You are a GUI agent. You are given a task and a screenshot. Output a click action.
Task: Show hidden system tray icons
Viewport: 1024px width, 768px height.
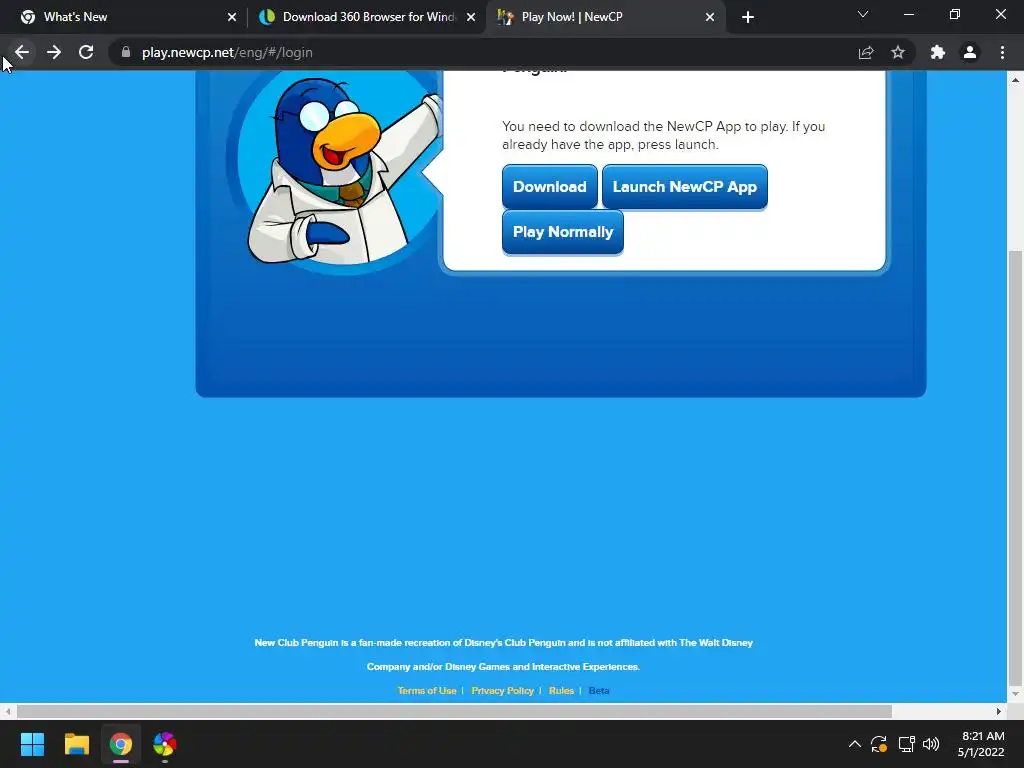point(854,744)
